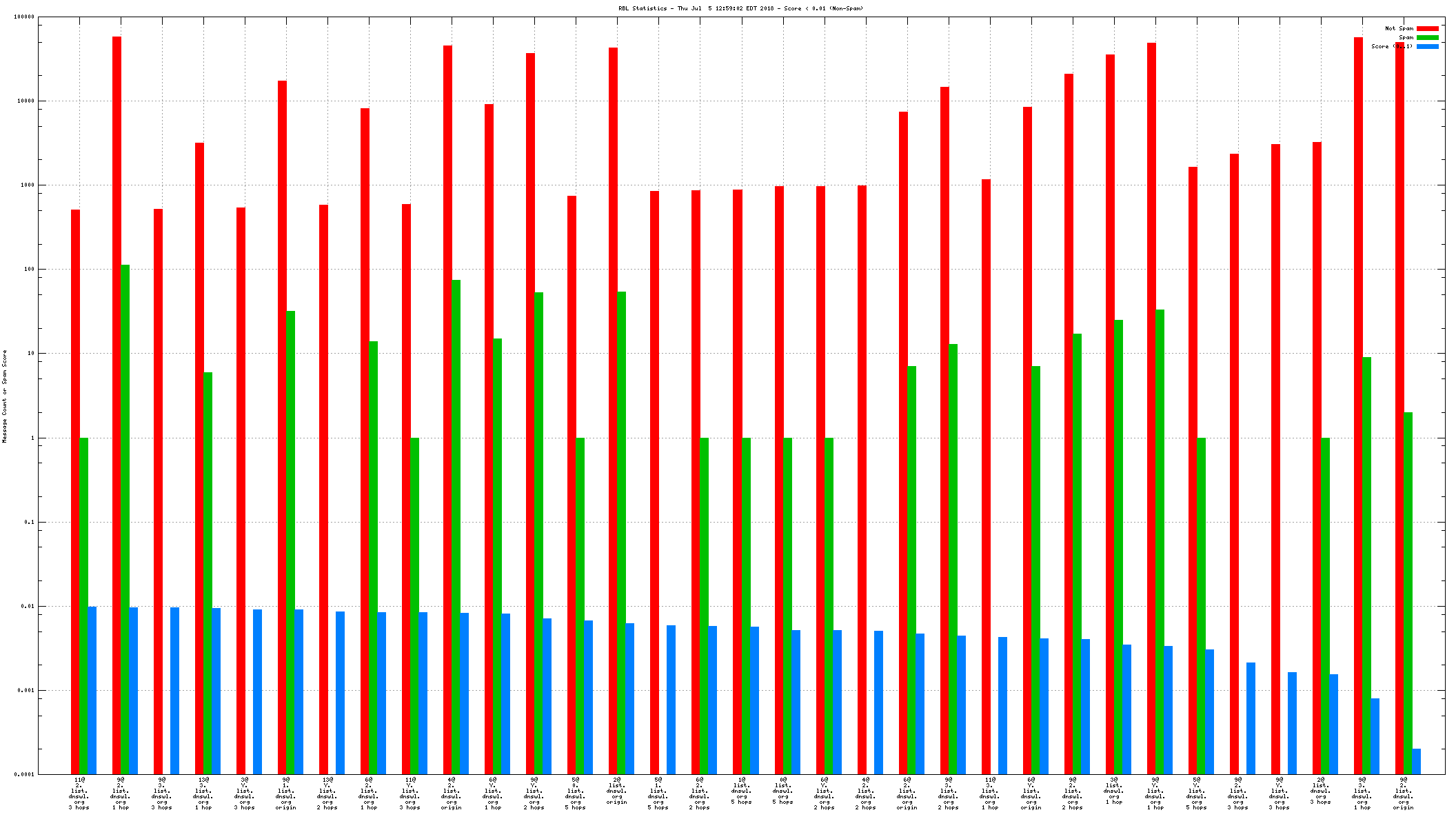
Task: Select the 13@3.list.dnswl.org 1 hop axis label
Action: [x=203, y=793]
